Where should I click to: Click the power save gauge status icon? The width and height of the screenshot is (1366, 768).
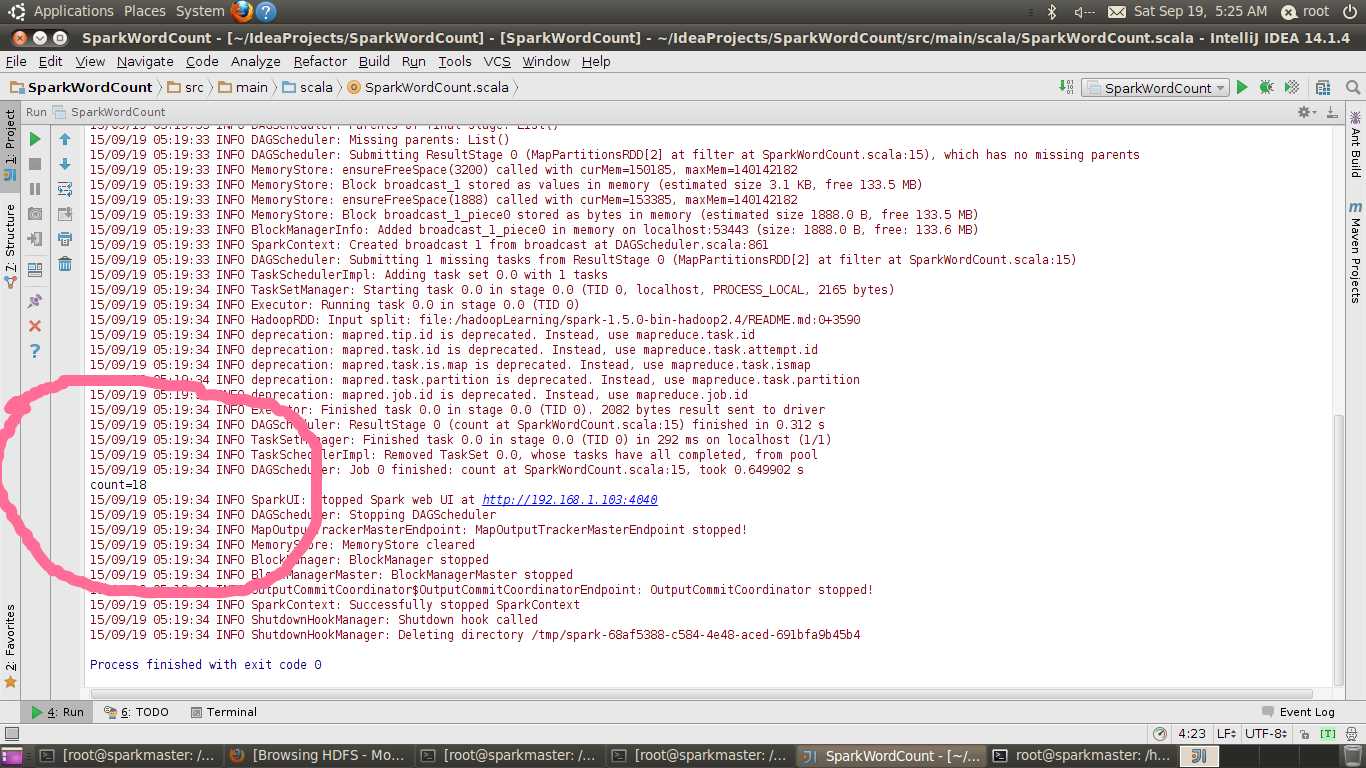1159,734
